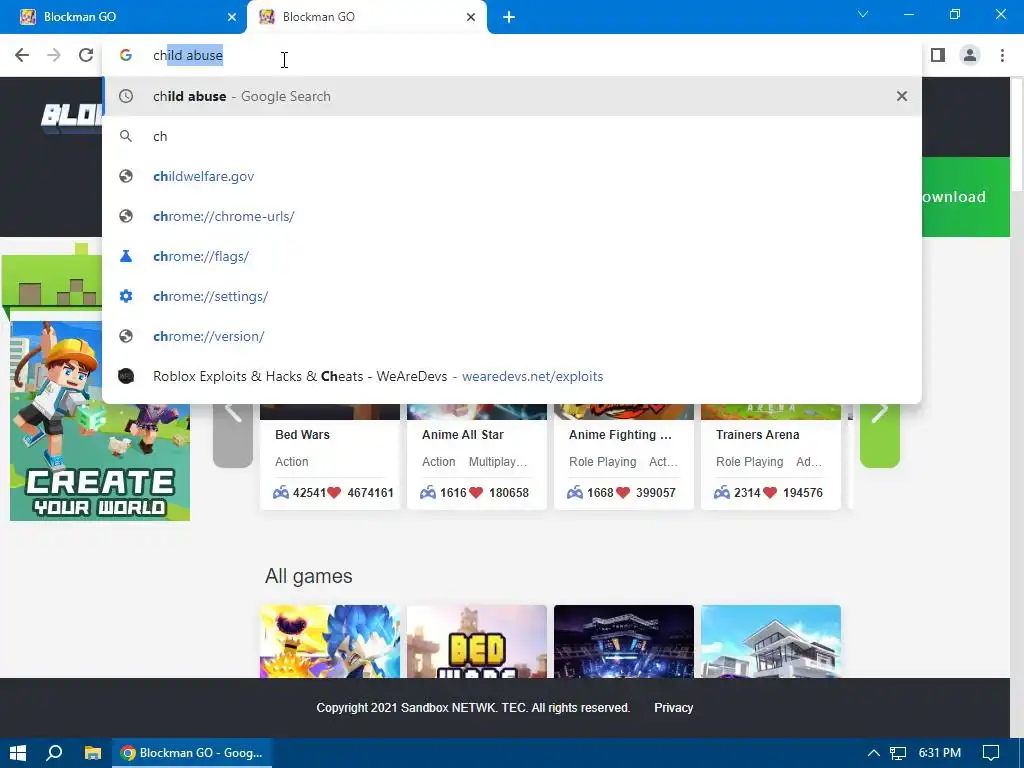Click the Blockman GO logo
The image size is (1024, 768).
pos(72,116)
